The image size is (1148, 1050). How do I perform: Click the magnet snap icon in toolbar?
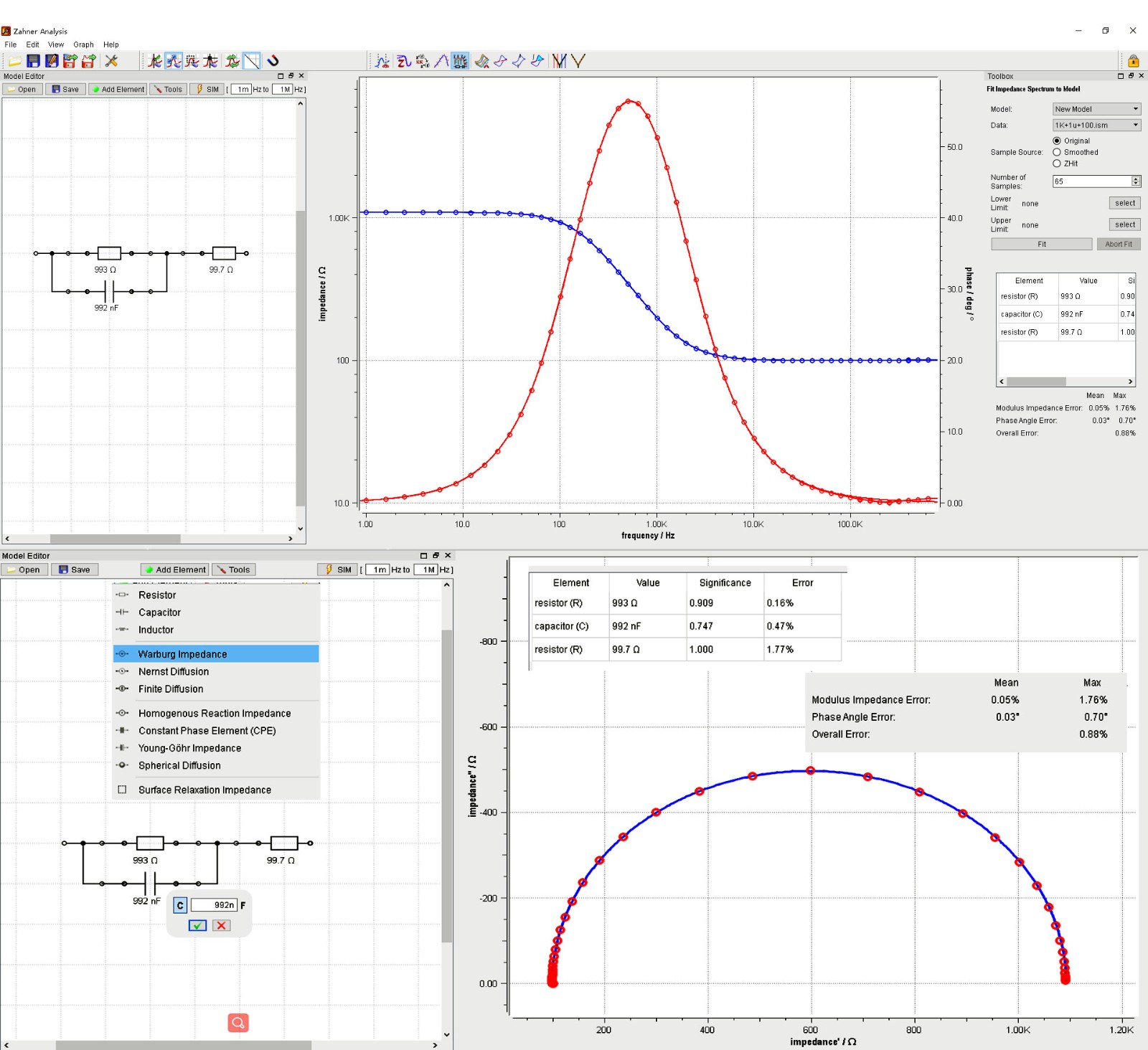coord(273,62)
